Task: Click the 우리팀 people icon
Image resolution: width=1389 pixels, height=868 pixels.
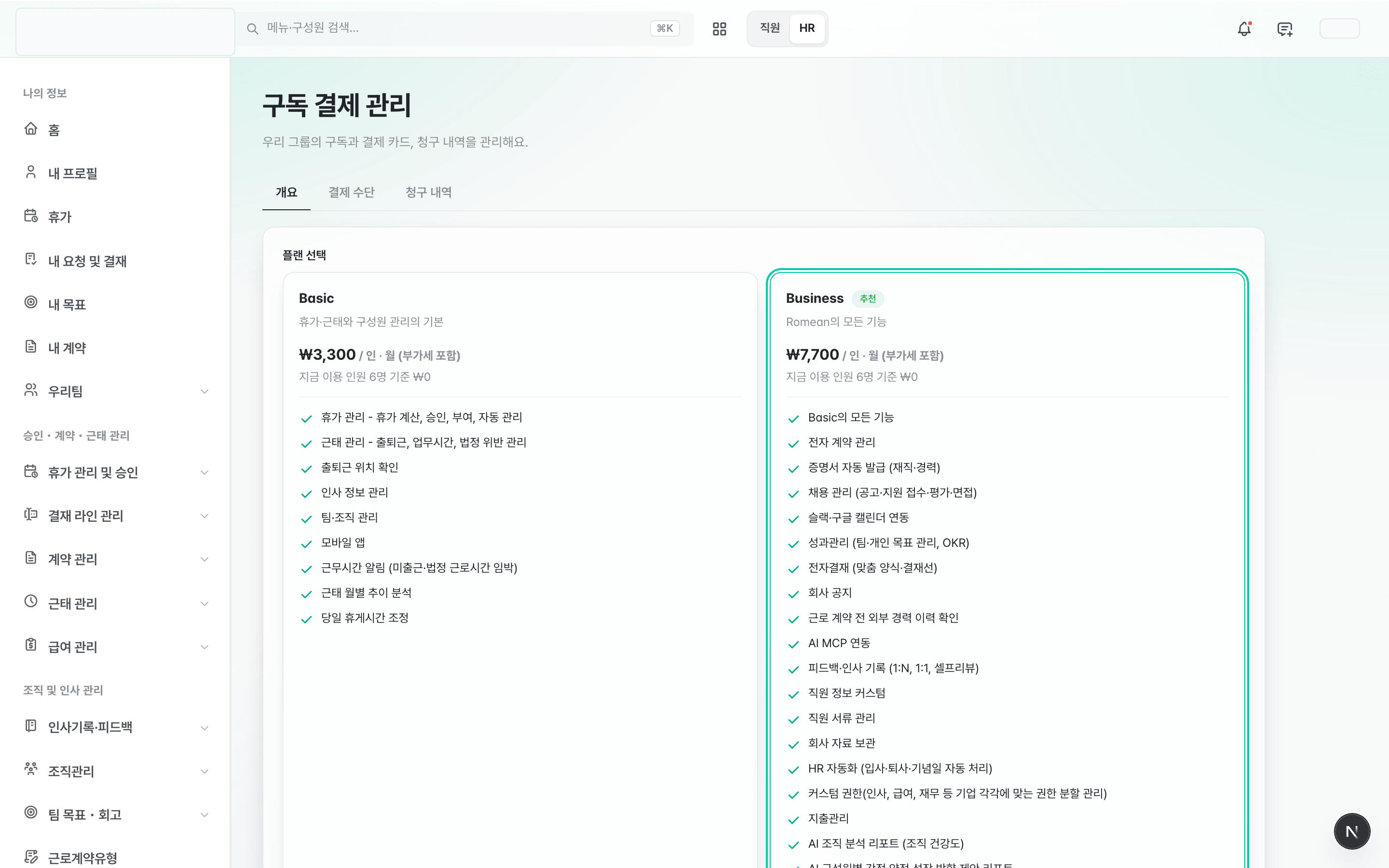Action: [x=31, y=391]
